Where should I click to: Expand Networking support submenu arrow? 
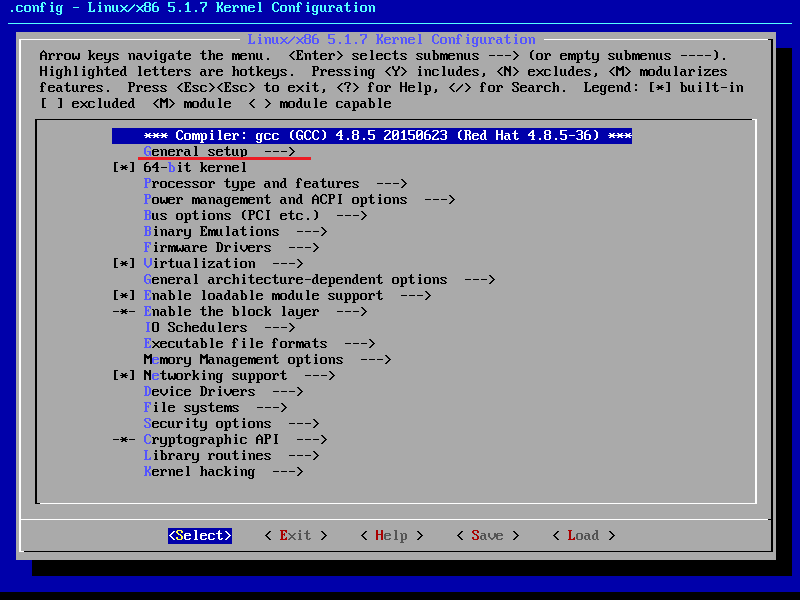[x=319, y=376]
